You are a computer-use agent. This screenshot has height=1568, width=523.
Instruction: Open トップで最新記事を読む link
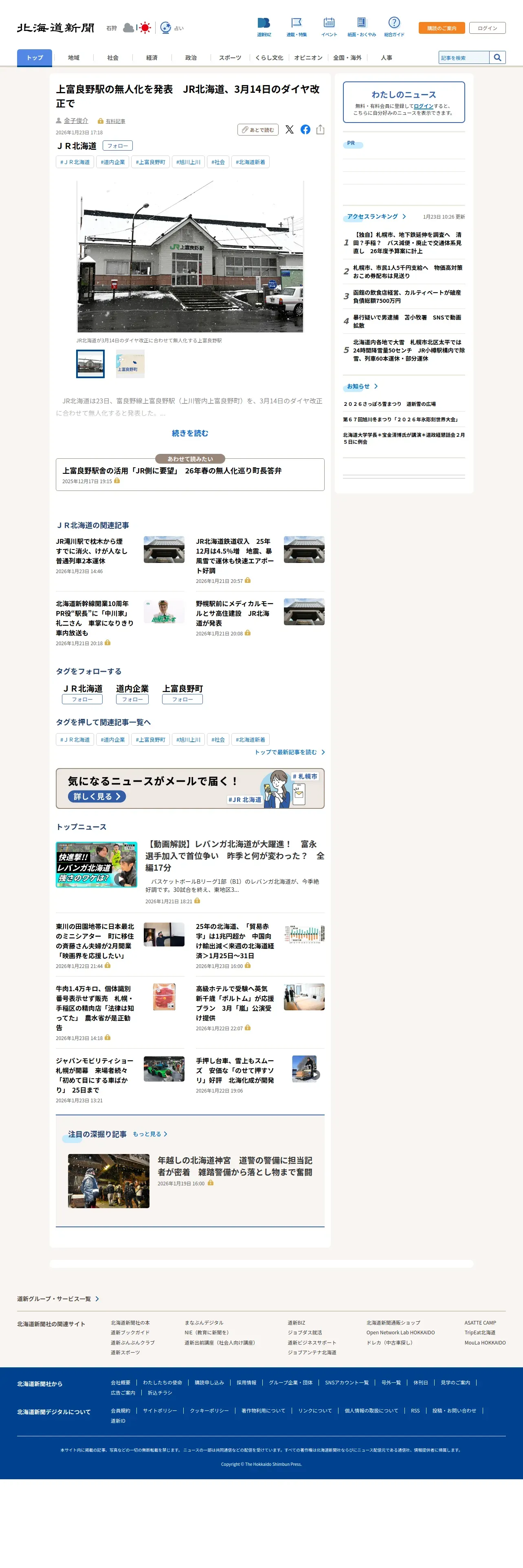(x=289, y=752)
